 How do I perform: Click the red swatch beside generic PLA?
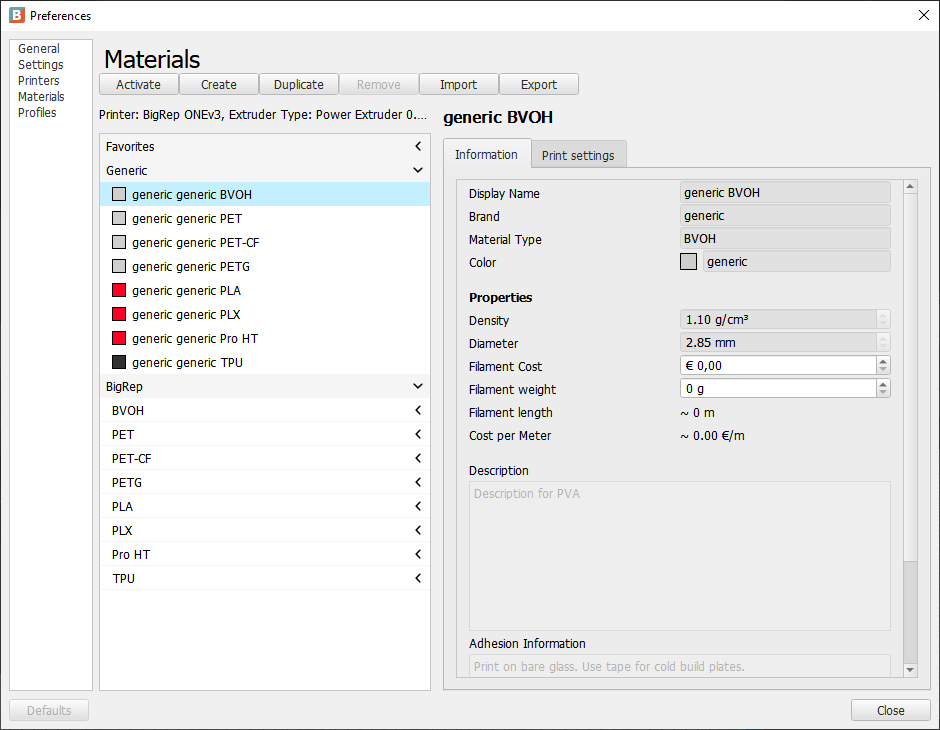coord(119,290)
